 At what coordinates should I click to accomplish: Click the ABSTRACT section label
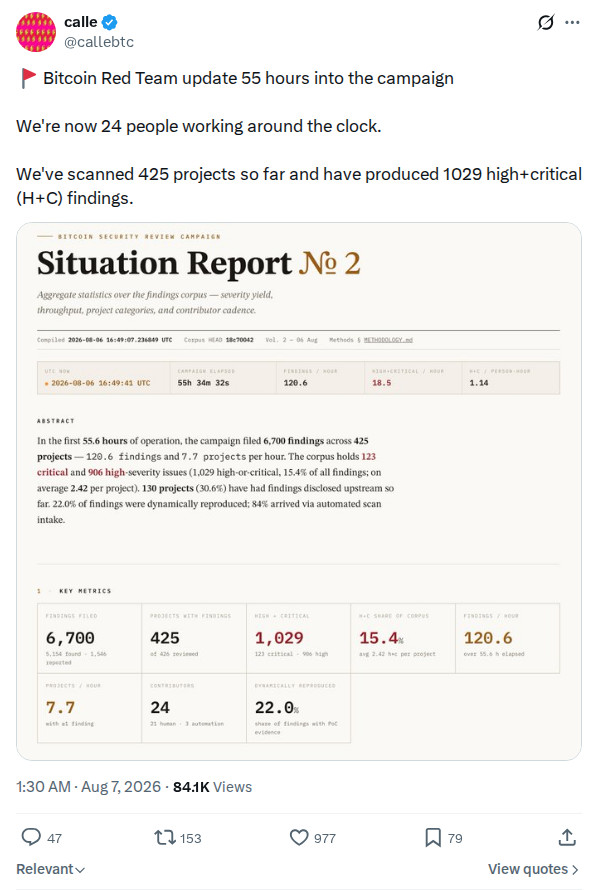(56, 421)
